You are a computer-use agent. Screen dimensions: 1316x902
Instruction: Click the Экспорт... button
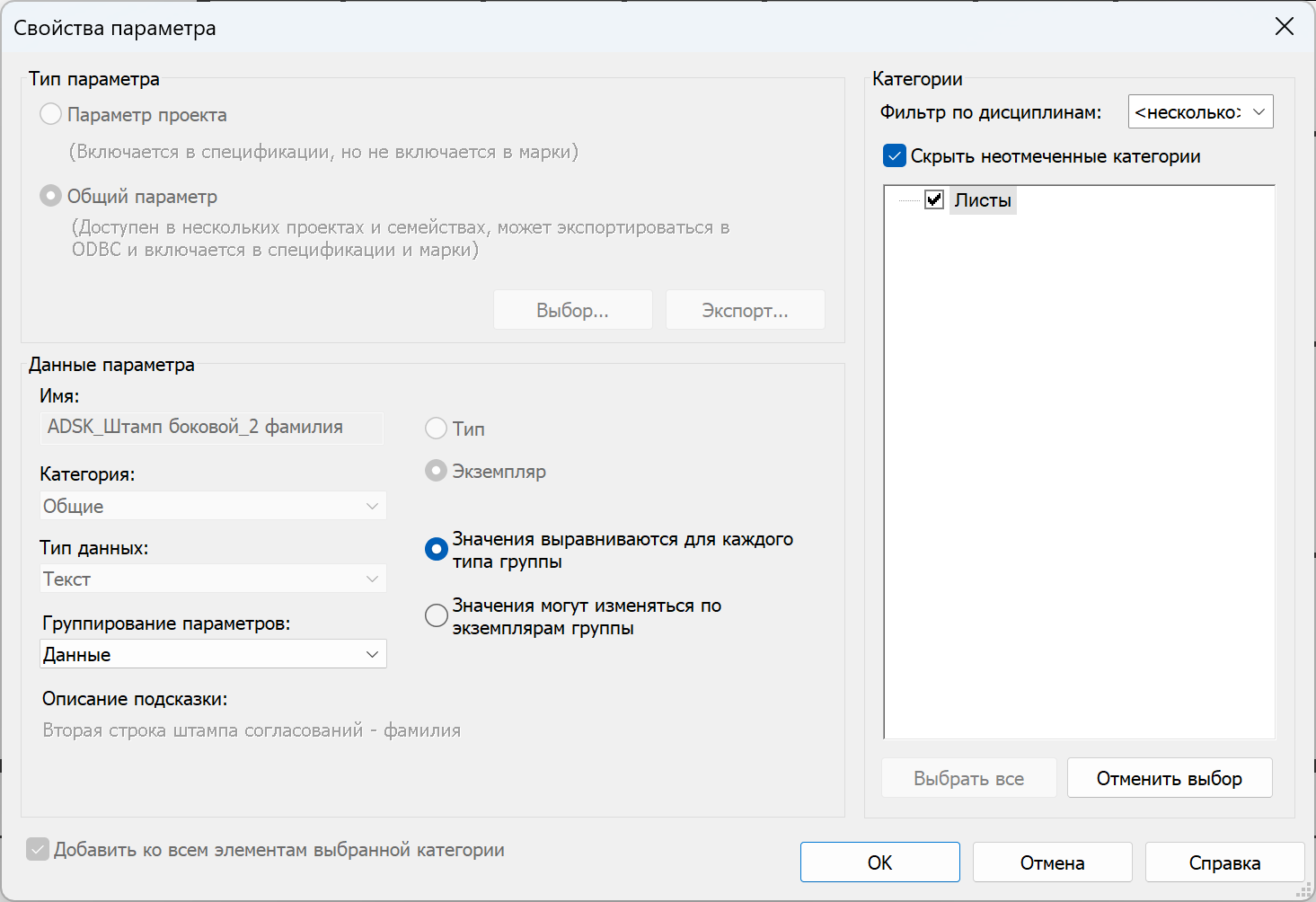click(x=745, y=310)
